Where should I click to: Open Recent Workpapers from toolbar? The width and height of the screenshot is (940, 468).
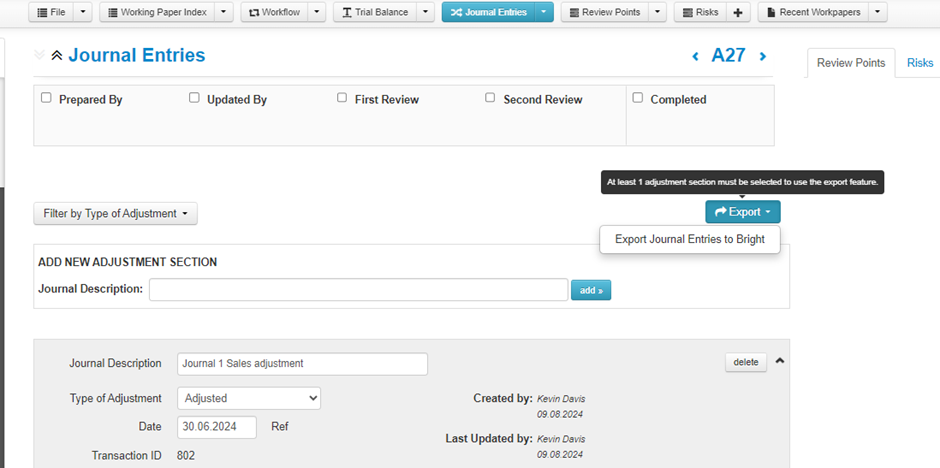click(x=811, y=12)
